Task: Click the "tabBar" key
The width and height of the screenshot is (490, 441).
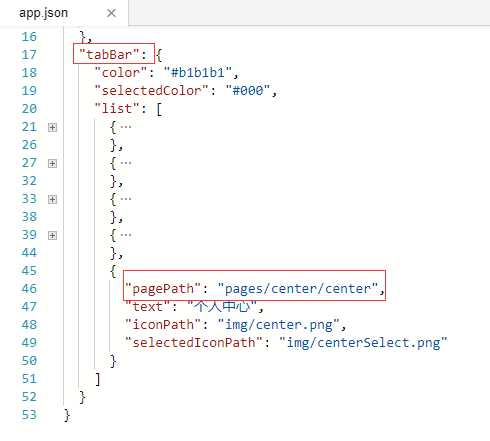Action: [x=109, y=54]
